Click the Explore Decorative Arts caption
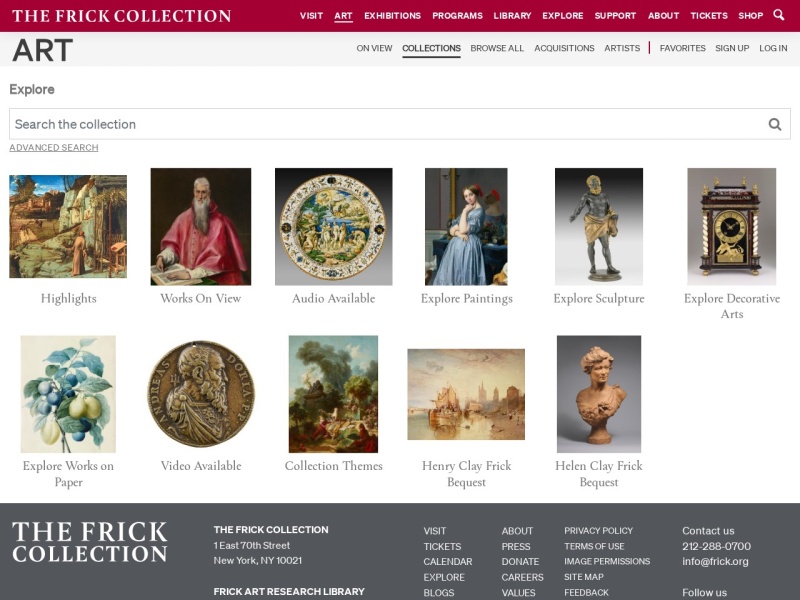800x600 pixels. pyautogui.click(x=732, y=306)
